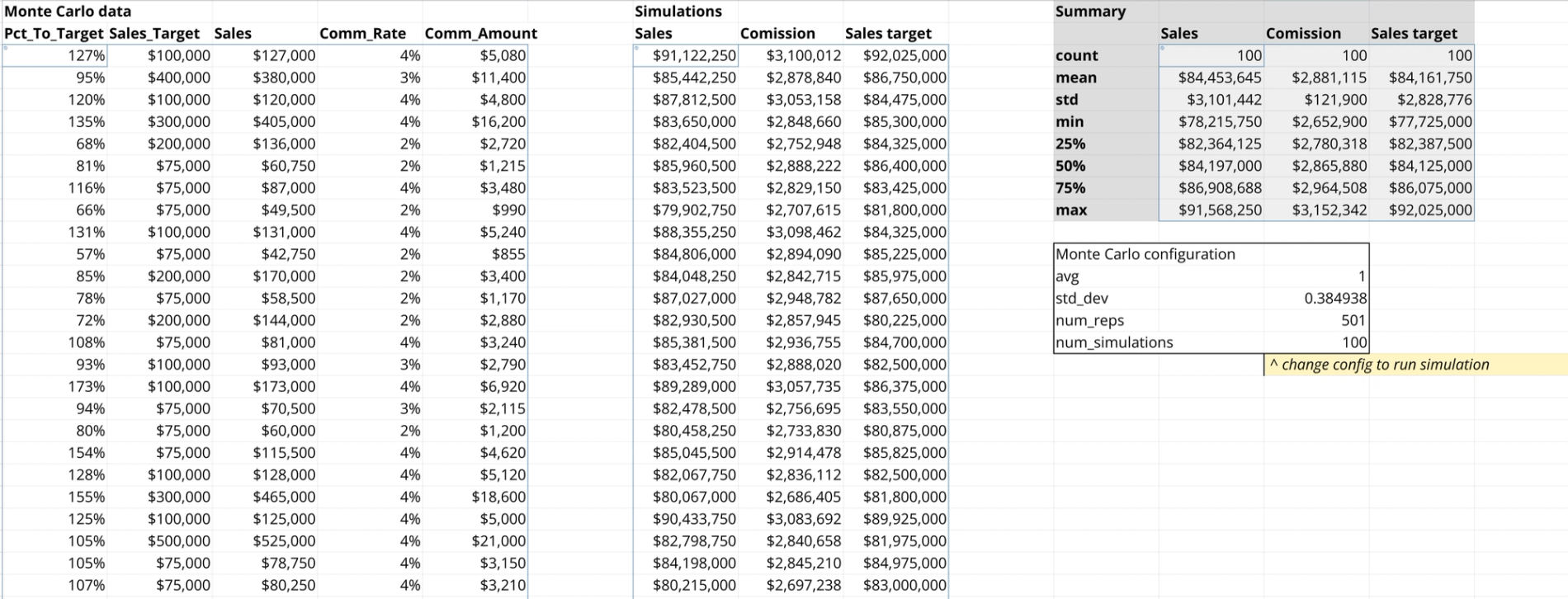Screen dimensions: 1568x599
Task: Select the $400,000 Sales_Target cell
Action: click(159, 78)
